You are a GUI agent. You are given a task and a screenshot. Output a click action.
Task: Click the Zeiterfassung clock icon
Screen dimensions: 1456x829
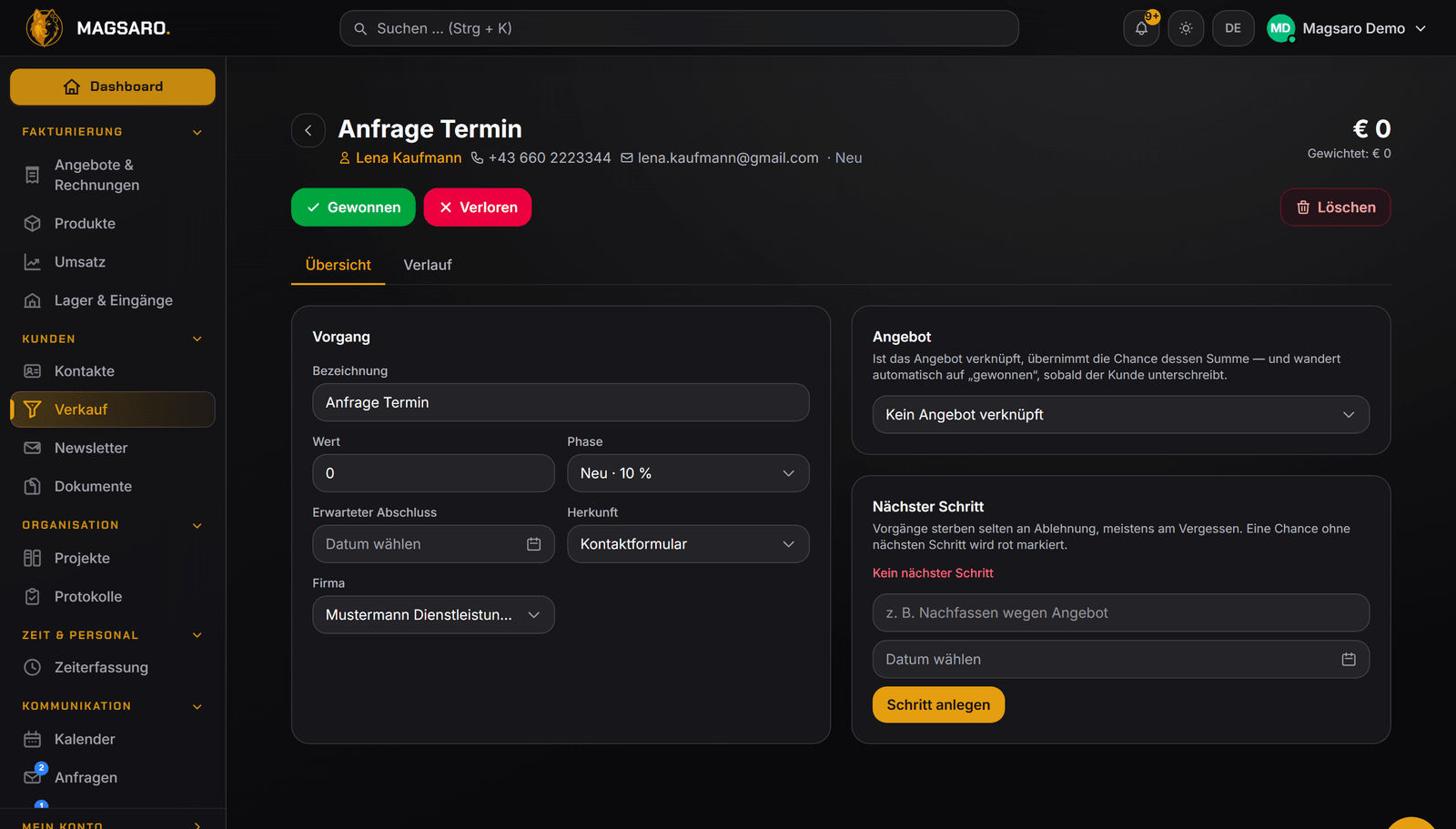click(x=33, y=667)
